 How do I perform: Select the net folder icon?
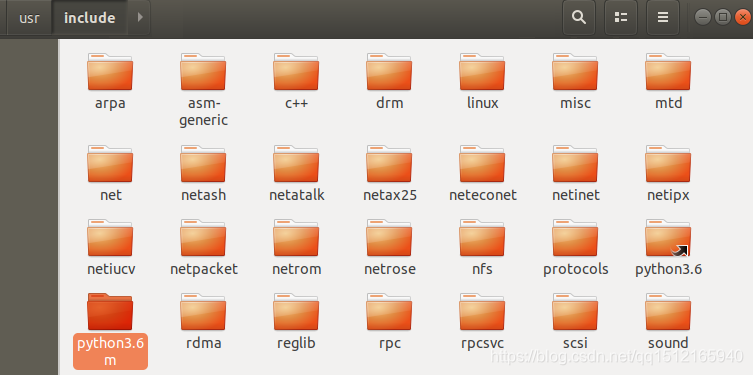[x=110, y=164]
